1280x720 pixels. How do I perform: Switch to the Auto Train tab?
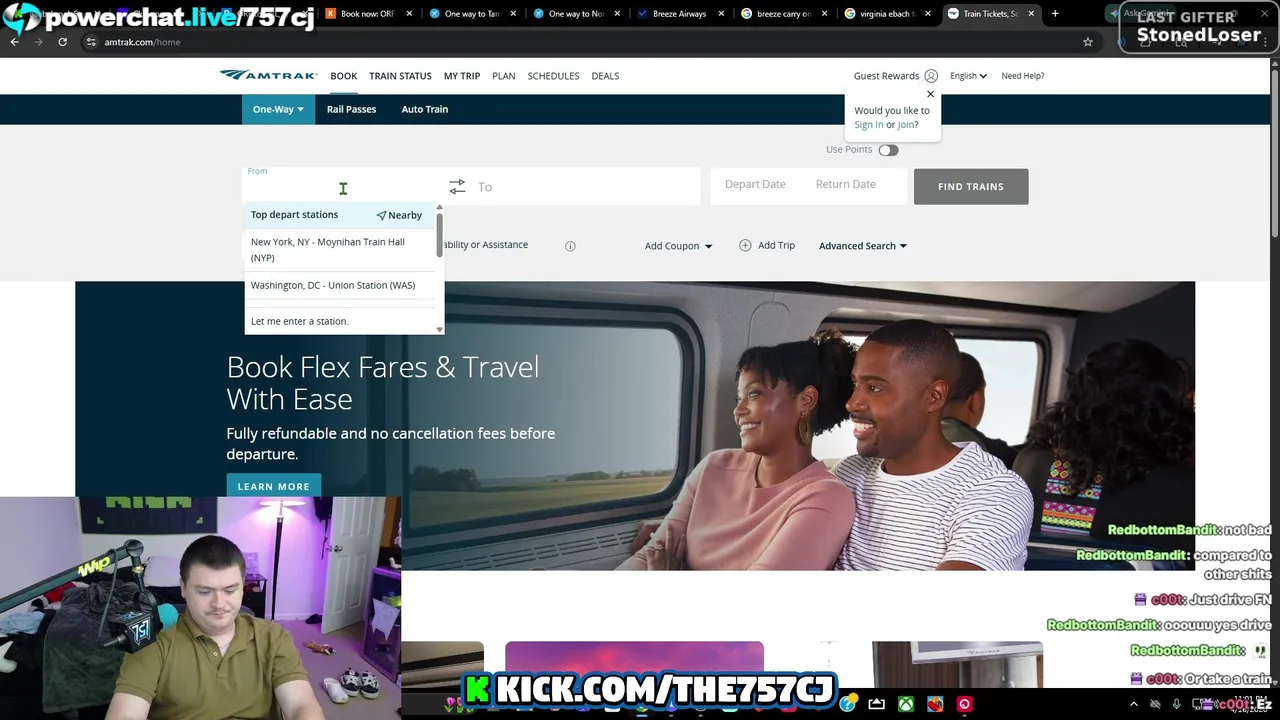point(425,109)
